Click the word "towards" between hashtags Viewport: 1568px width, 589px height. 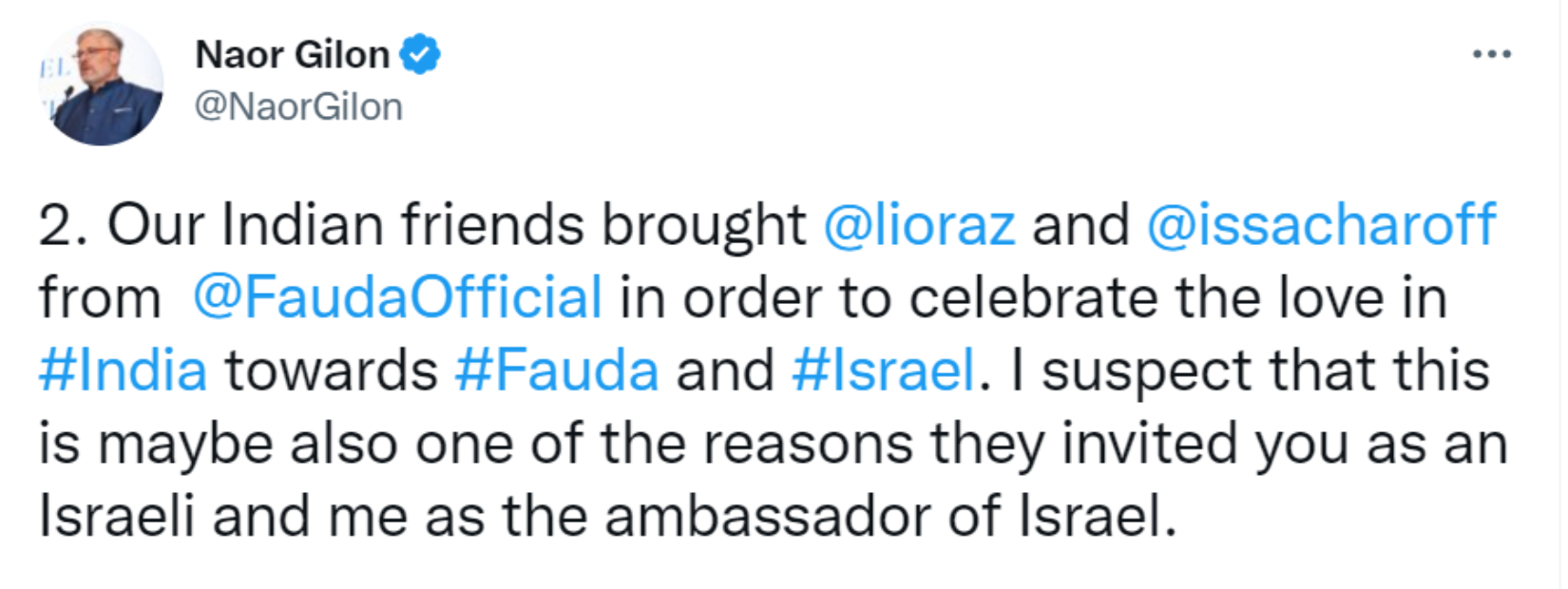click(331, 370)
